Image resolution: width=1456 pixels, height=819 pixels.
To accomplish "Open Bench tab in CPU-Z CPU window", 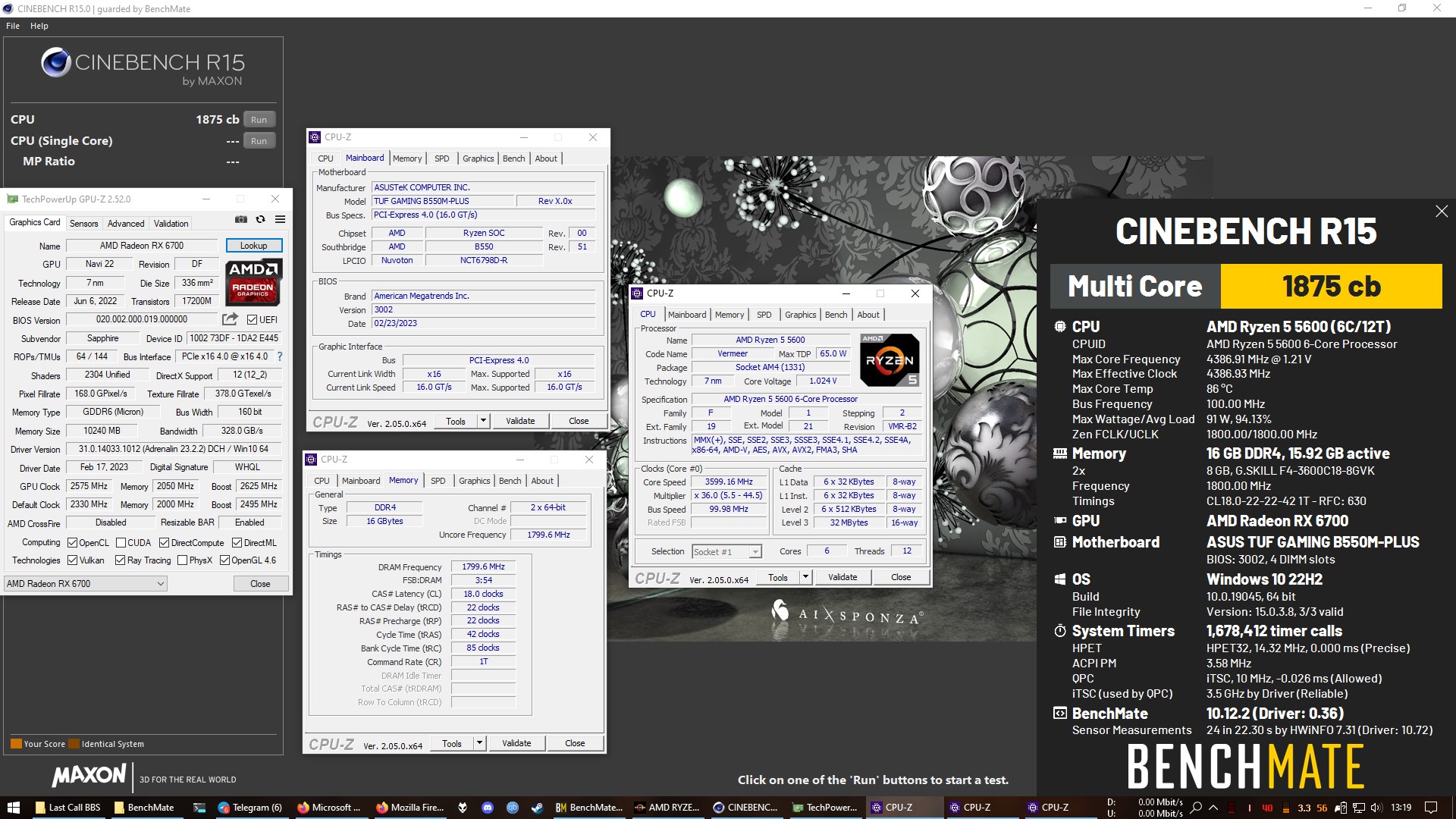I will pos(836,315).
